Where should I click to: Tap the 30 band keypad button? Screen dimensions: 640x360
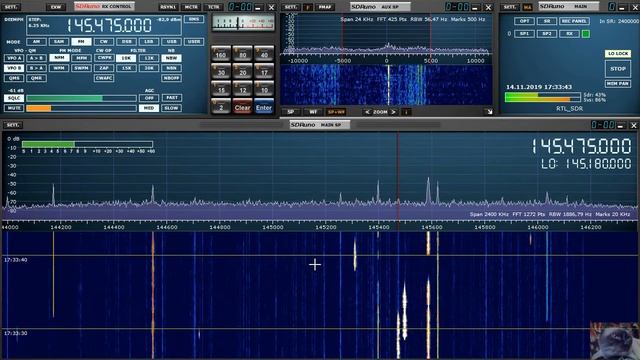pyautogui.click(x=220, y=71)
